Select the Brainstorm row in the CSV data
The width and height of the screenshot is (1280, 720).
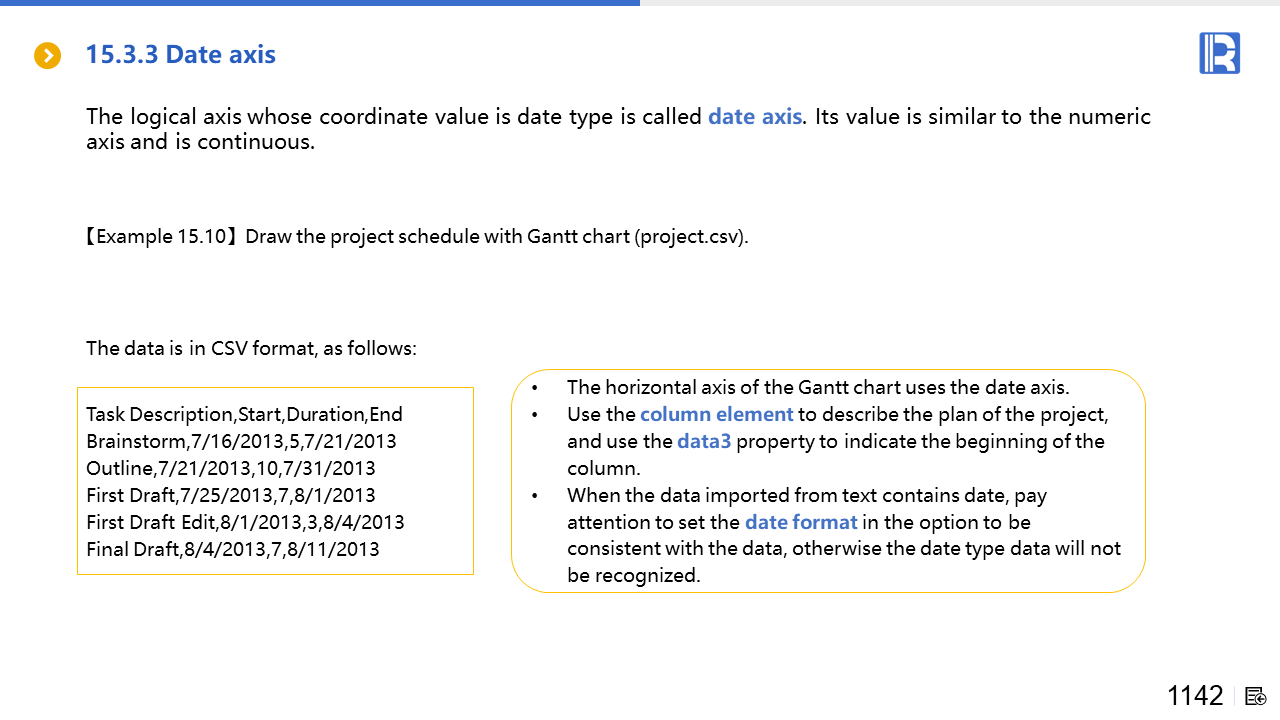[241, 441]
